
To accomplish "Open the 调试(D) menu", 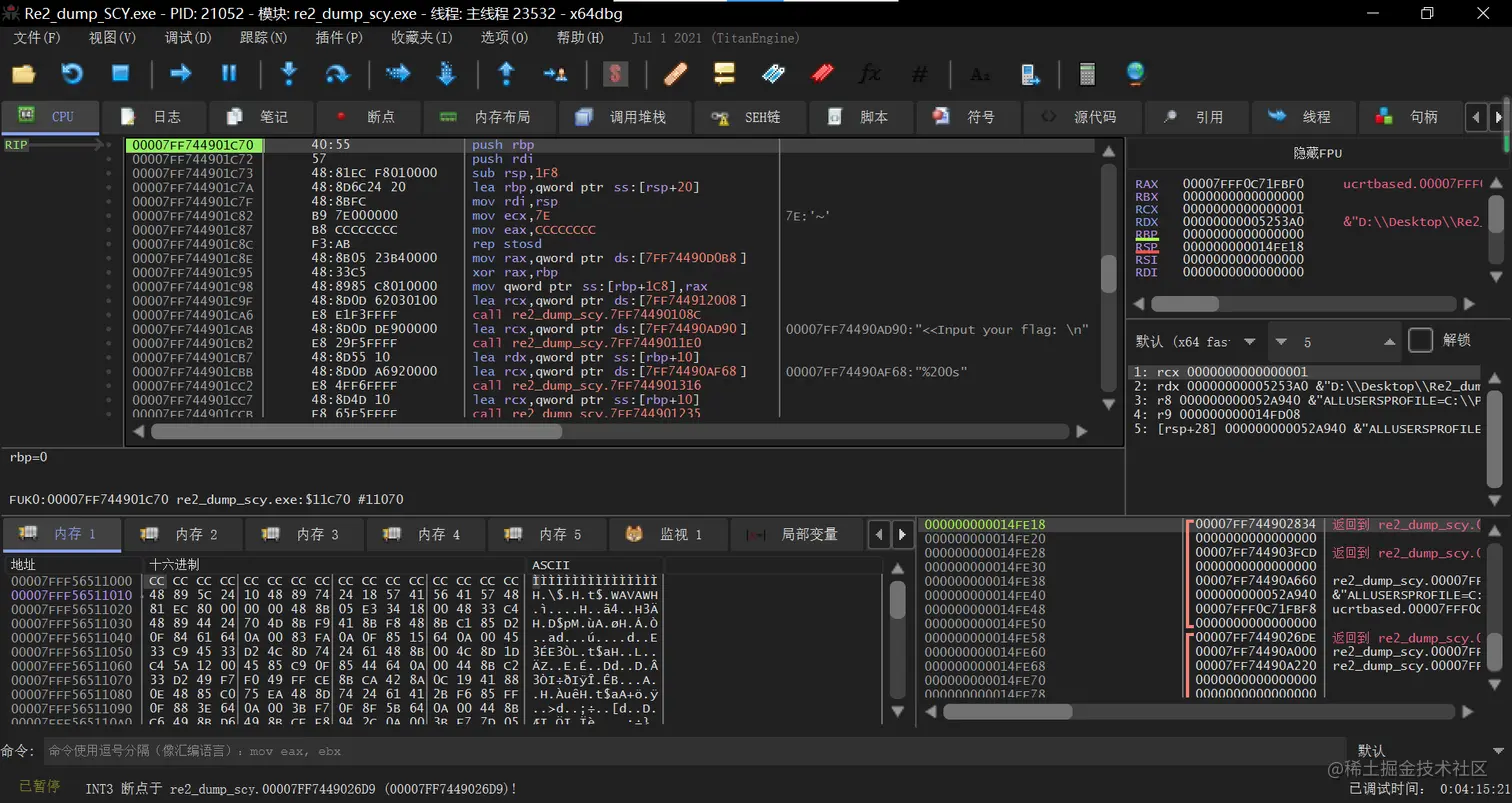I will [x=188, y=38].
